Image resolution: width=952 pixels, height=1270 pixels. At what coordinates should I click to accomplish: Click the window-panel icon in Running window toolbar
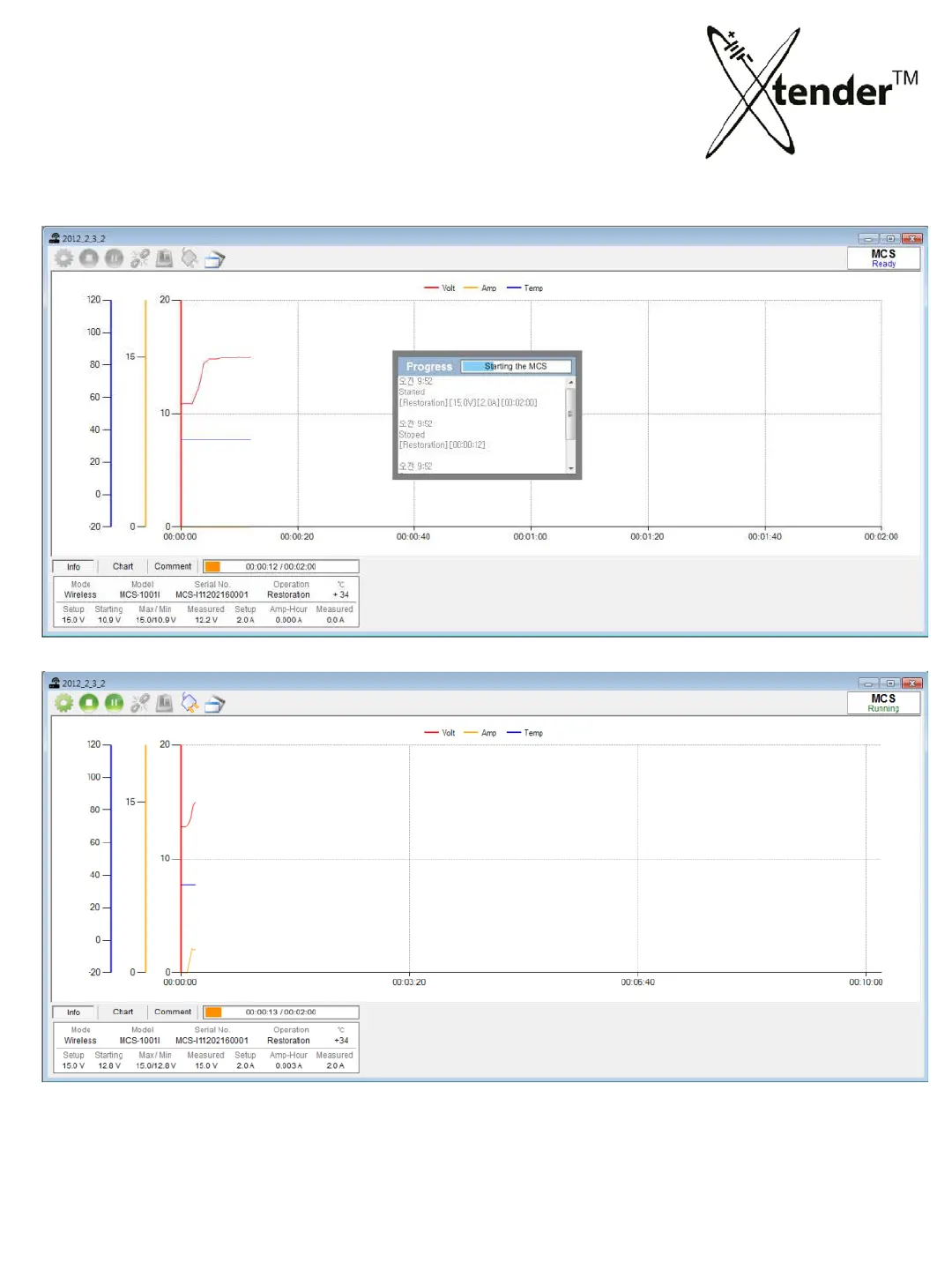pyautogui.click(x=215, y=703)
